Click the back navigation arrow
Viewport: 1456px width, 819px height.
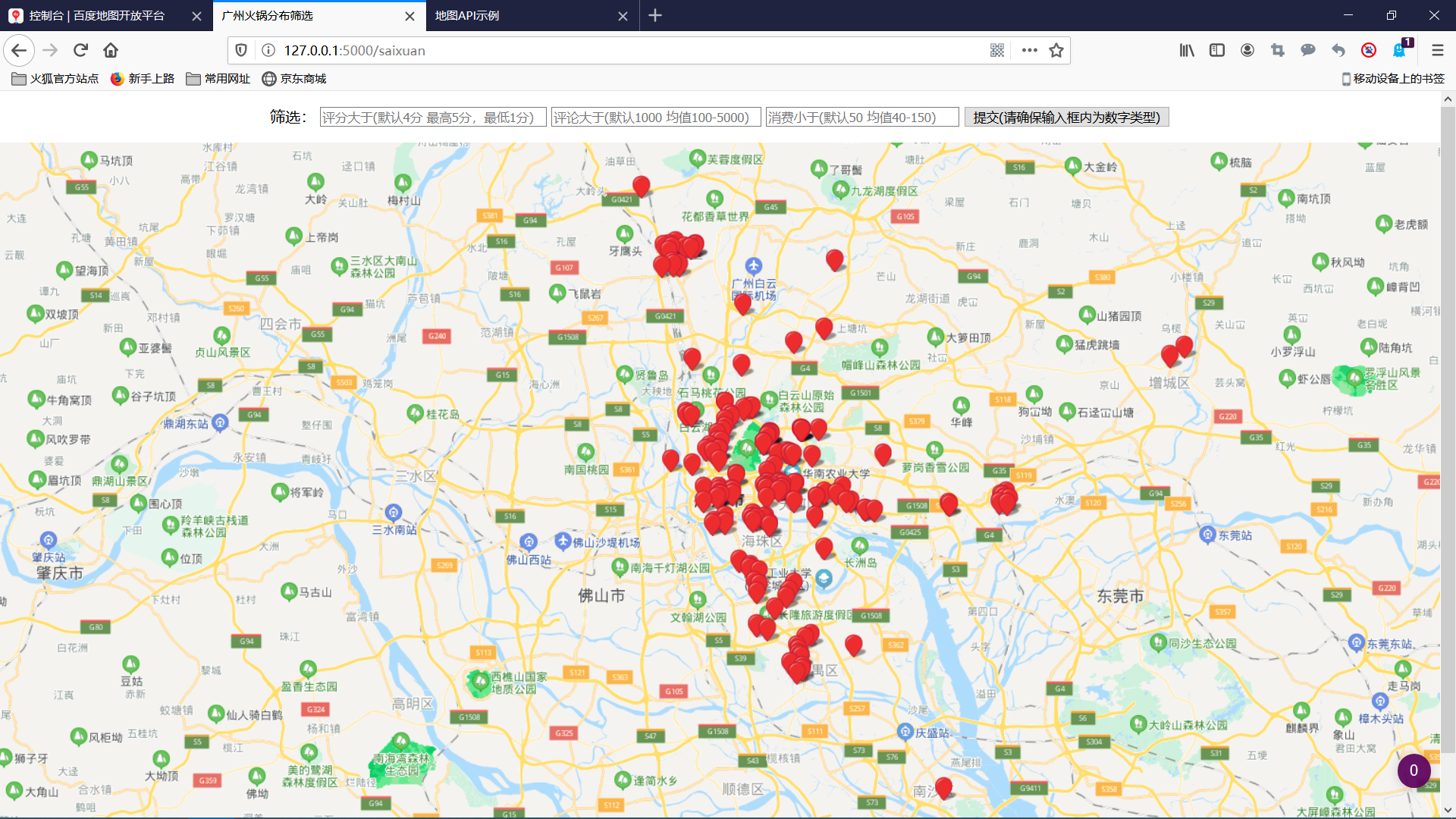(x=18, y=50)
